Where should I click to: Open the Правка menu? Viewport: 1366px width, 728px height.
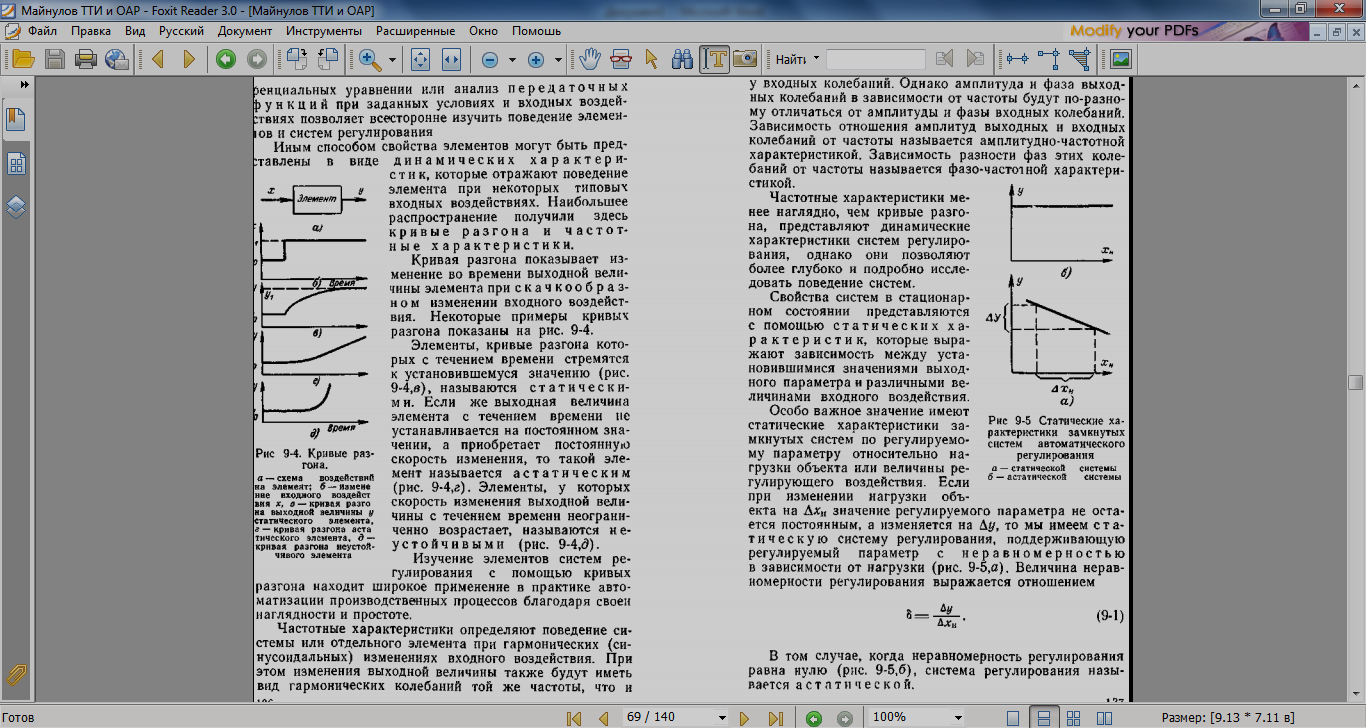(91, 31)
